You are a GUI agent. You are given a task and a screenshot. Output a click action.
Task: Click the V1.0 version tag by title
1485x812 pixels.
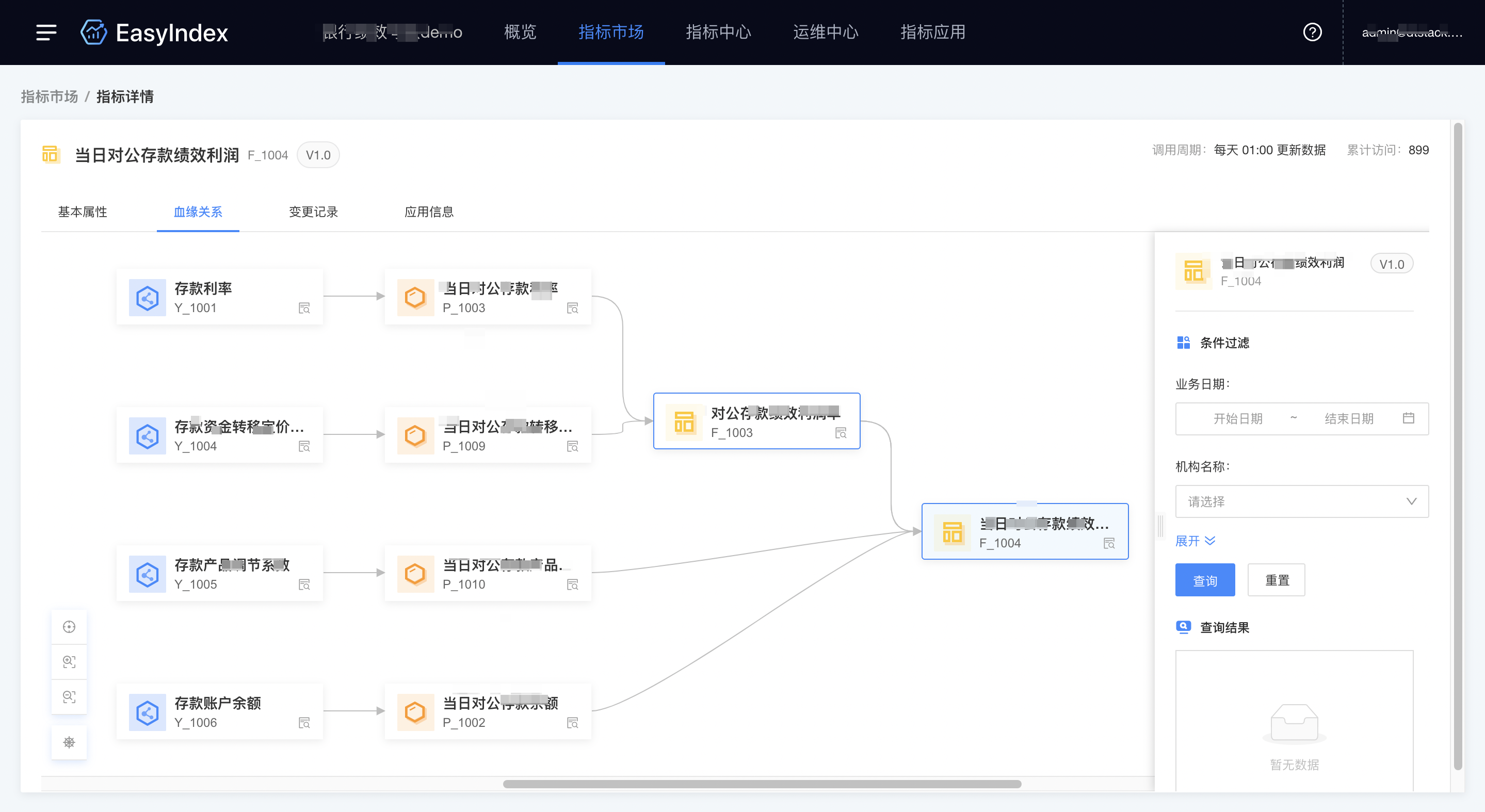tap(318, 155)
